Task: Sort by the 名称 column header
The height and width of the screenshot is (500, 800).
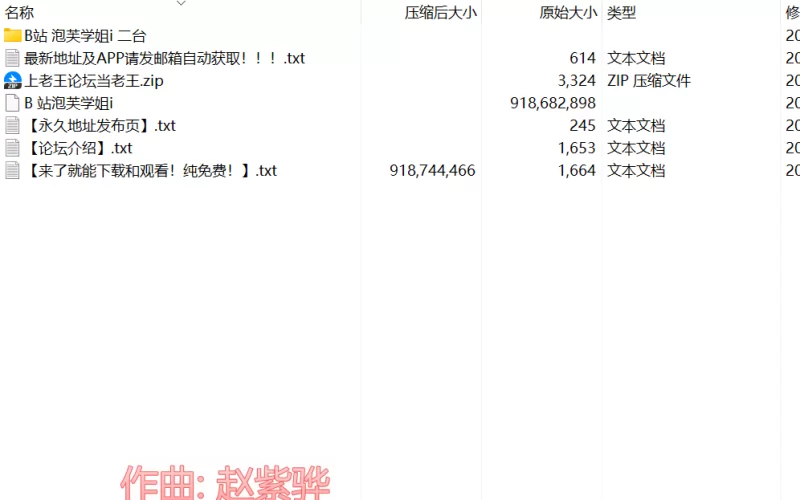Action: tap(19, 13)
